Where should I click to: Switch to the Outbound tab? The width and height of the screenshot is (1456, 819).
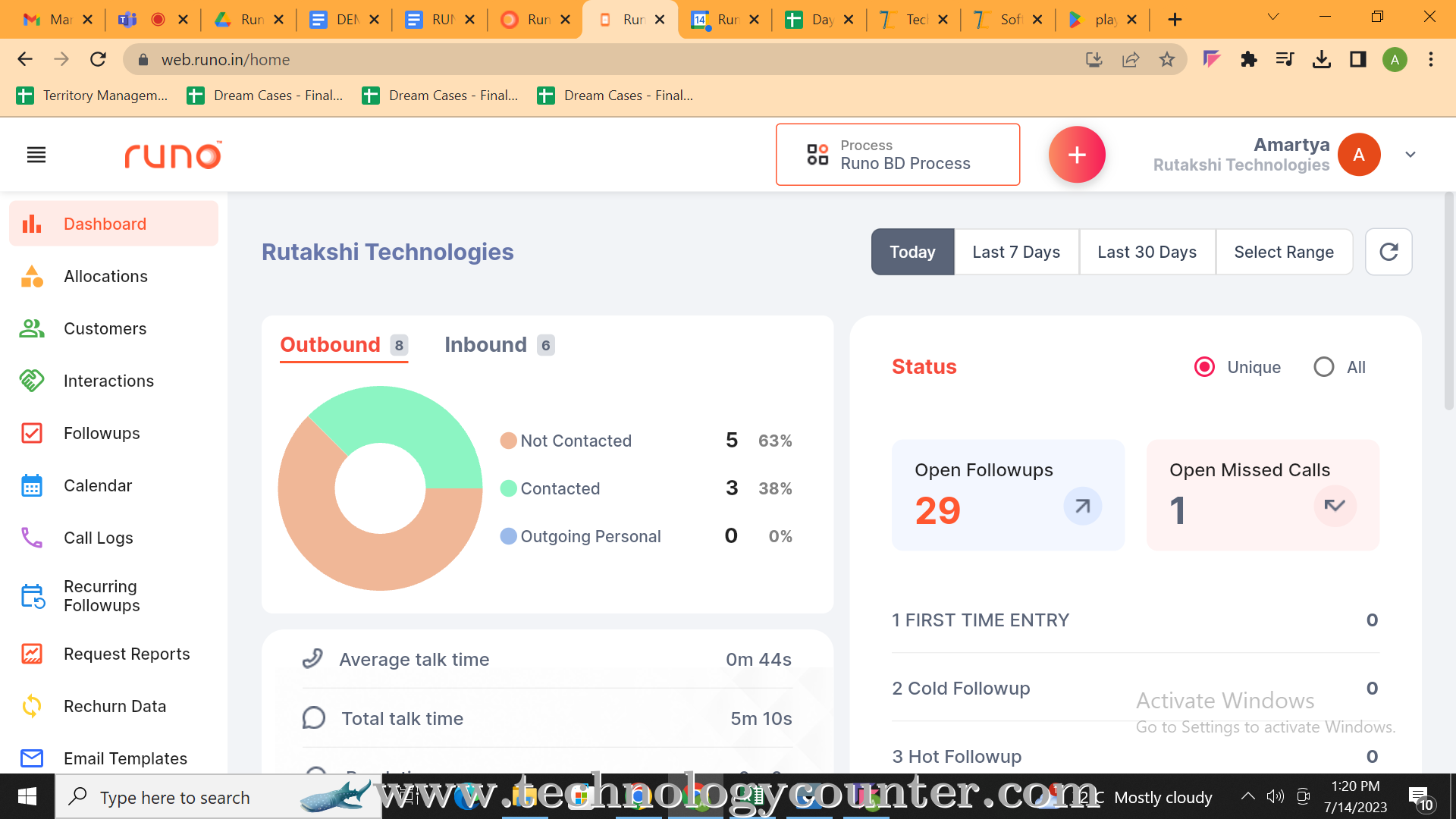[x=344, y=345]
